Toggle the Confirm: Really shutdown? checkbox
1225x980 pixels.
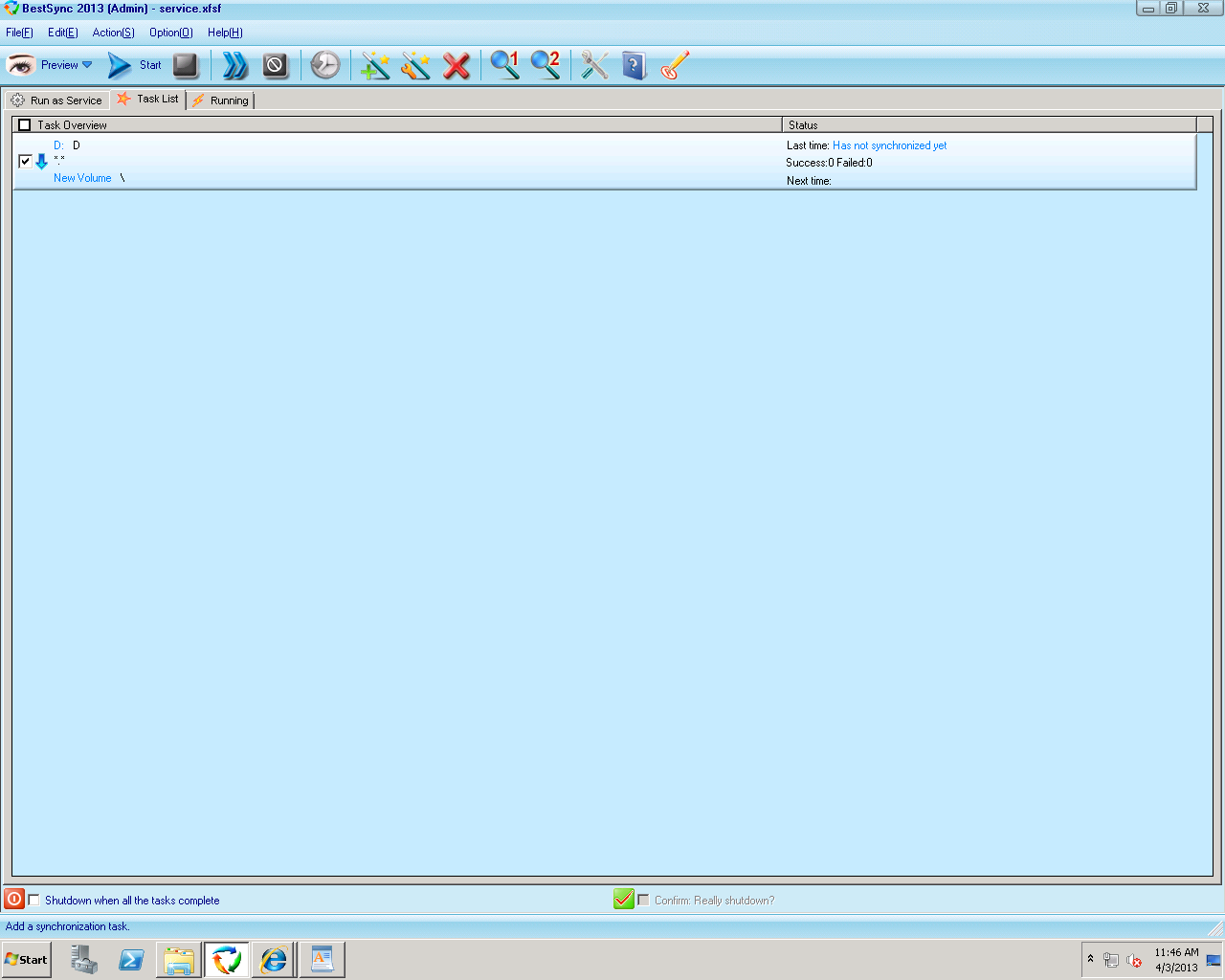coord(643,900)
